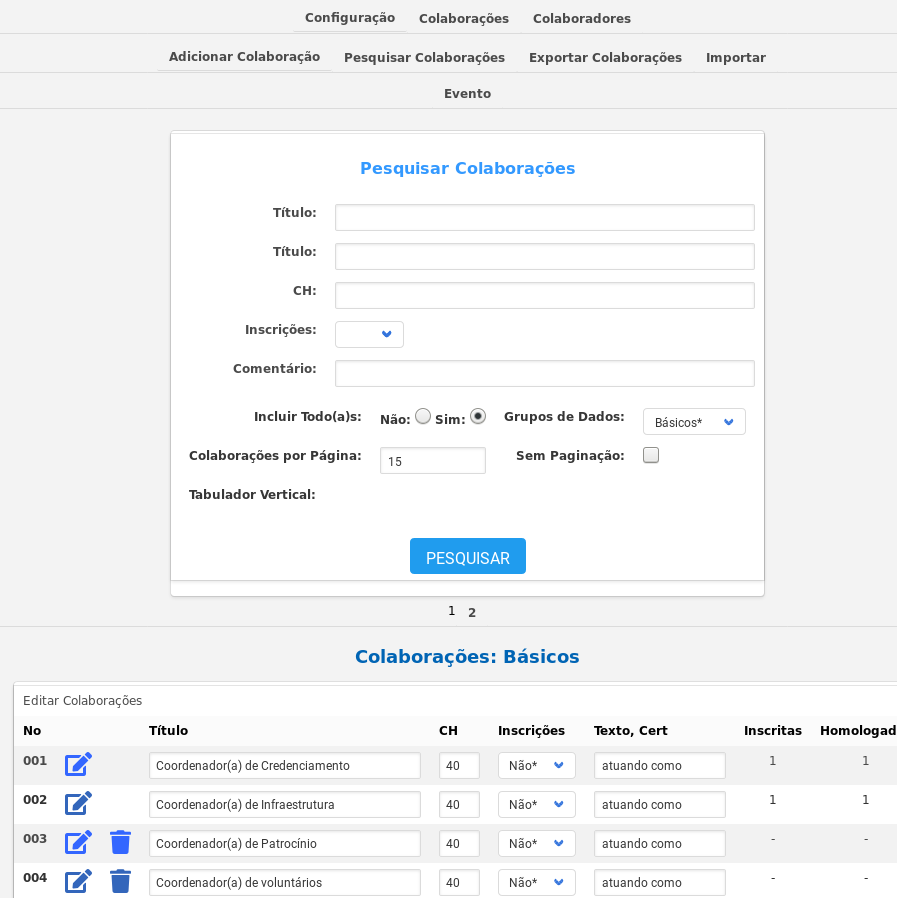
Task: Click Inscritas value in row 002
Action: 773,799
